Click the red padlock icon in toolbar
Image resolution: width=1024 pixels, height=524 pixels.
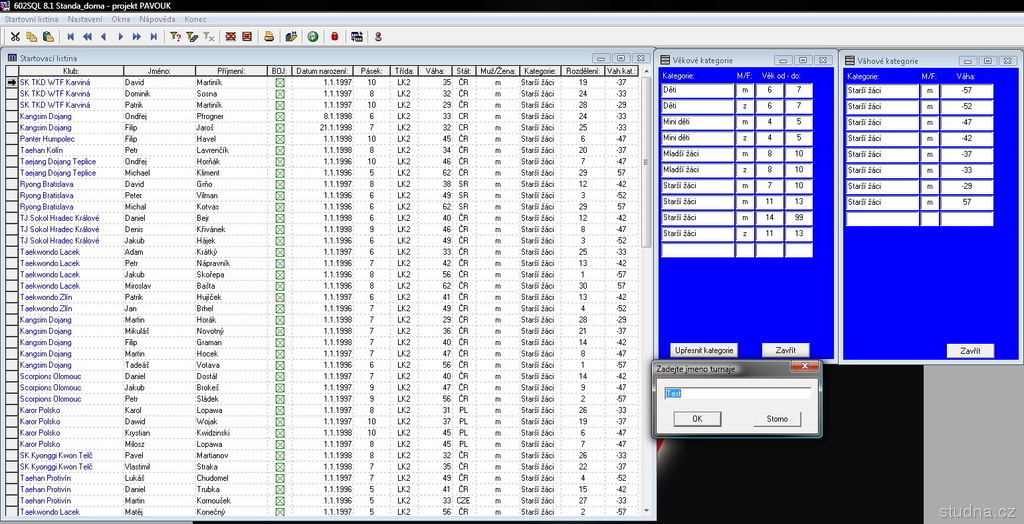pyautogui.click(x=334, y=36)
